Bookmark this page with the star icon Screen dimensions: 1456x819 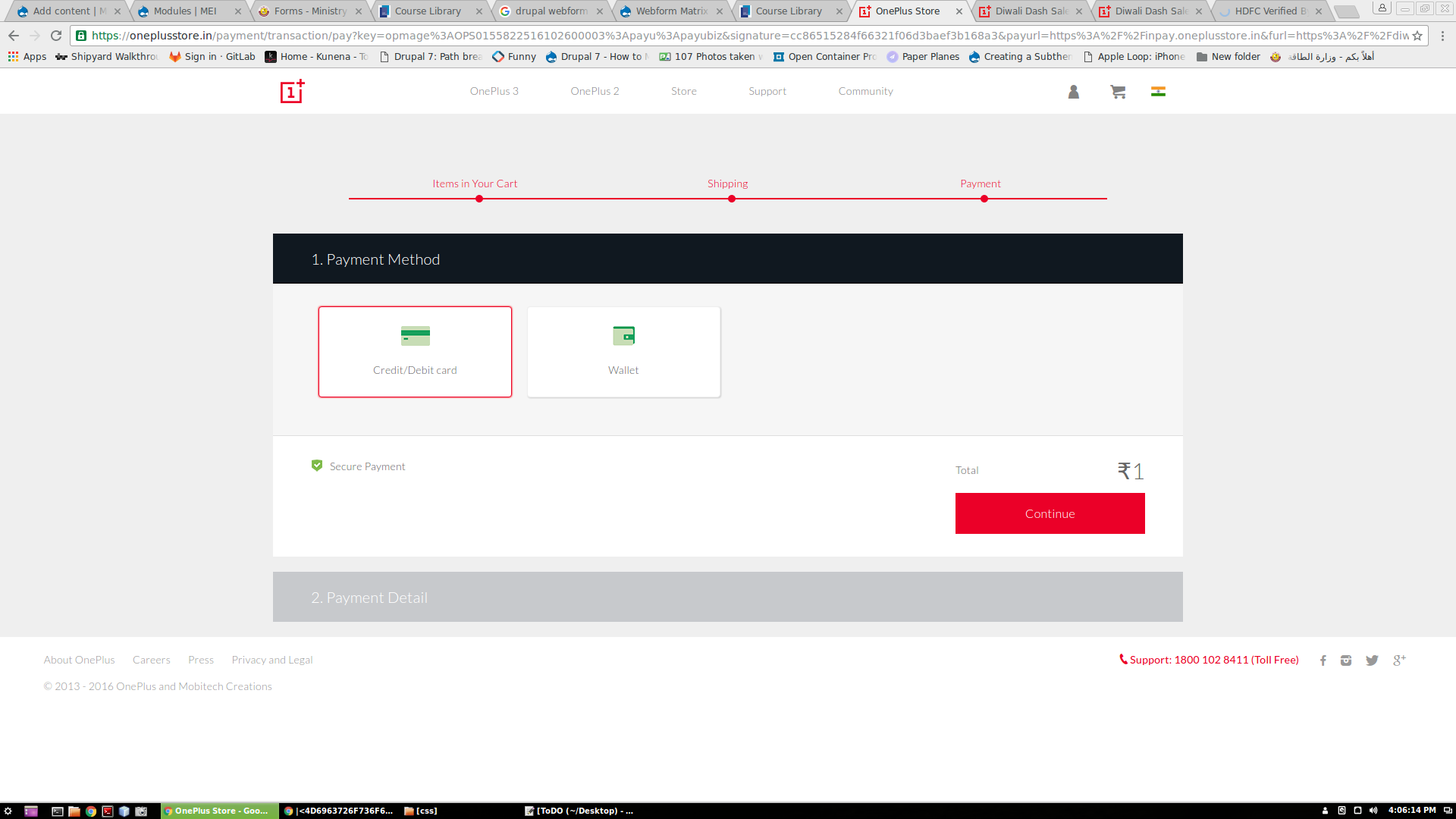1417,36
